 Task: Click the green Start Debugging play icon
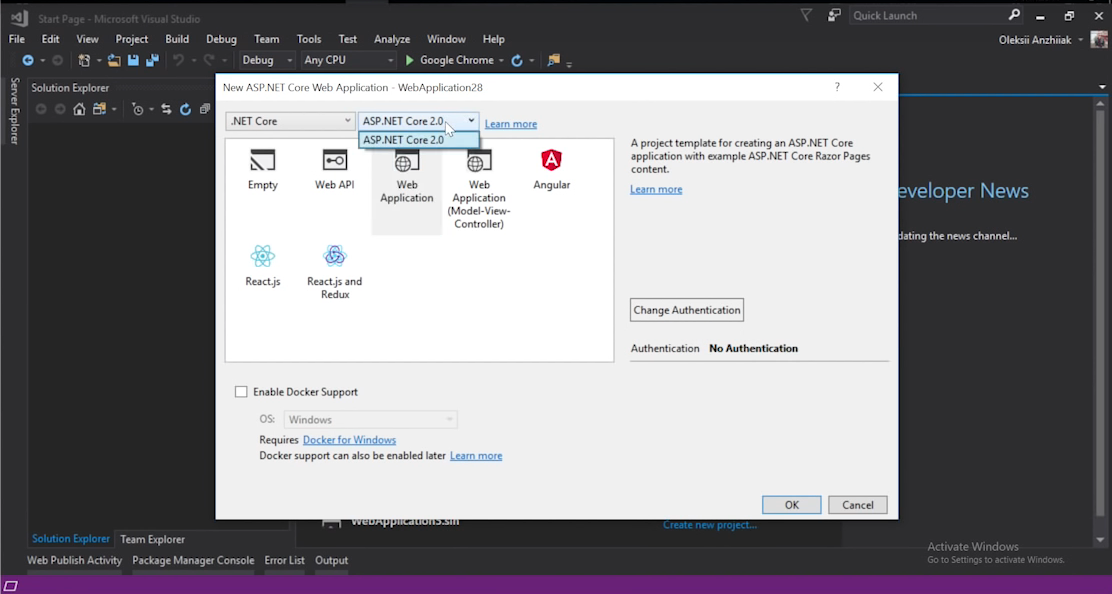pyautogui.click(x=409, y=60)
